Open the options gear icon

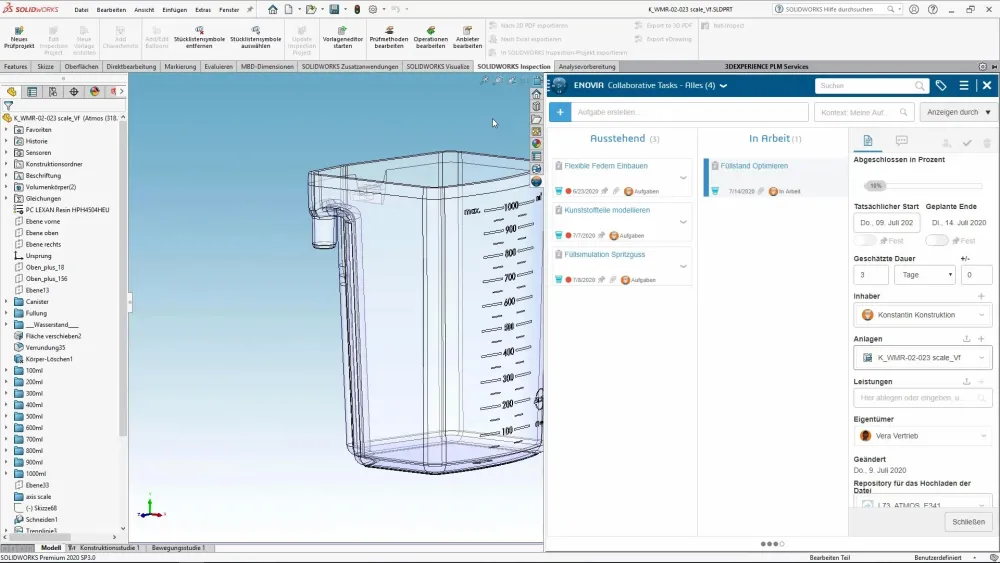point(373,10)
